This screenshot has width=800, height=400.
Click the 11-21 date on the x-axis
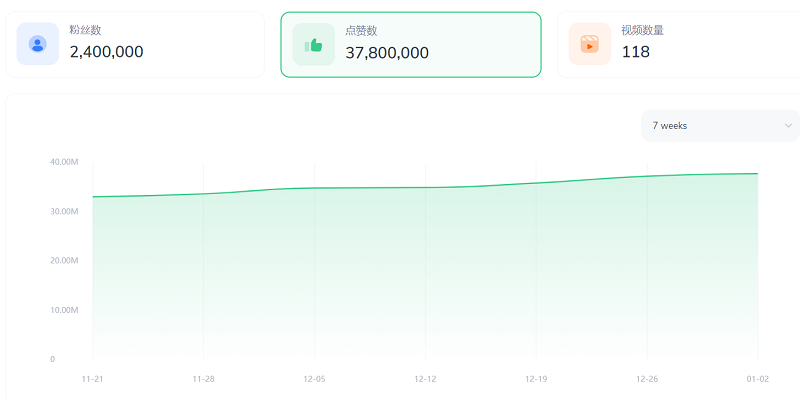pyautogui.click(x=93, y=379)
